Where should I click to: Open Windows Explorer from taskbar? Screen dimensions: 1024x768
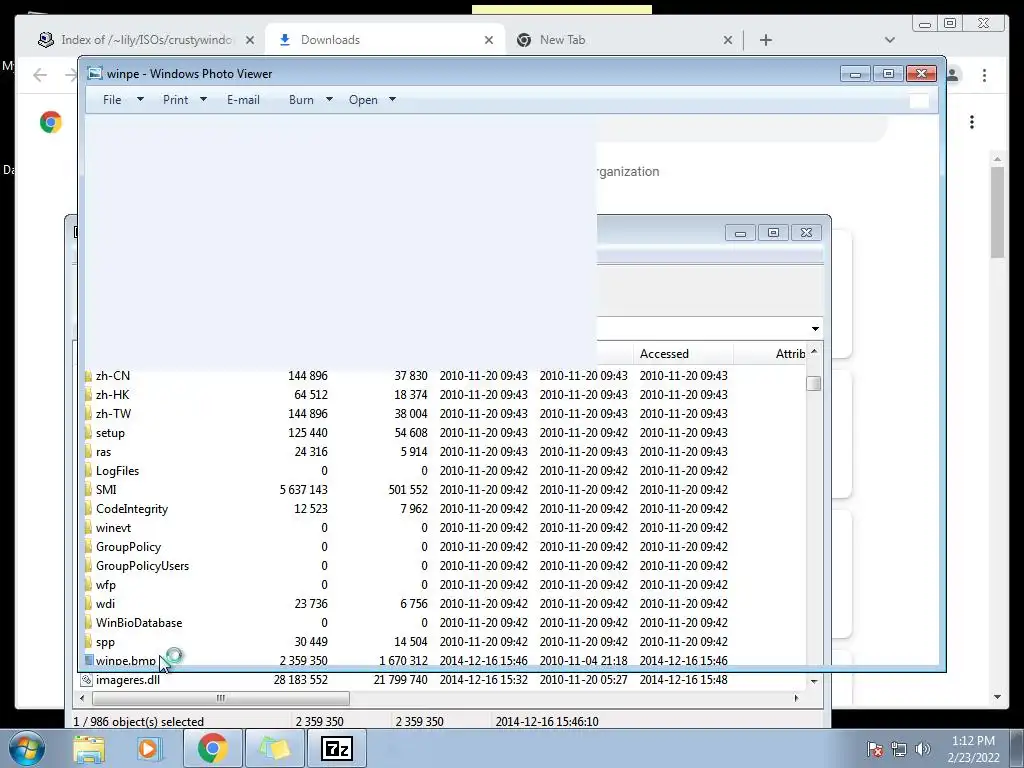point(89,748)
